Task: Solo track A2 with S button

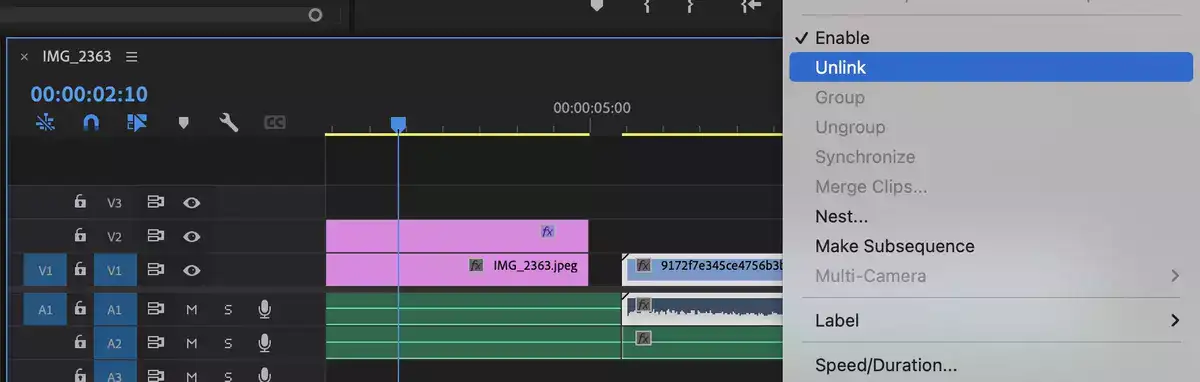Action: tap(228, 343)
